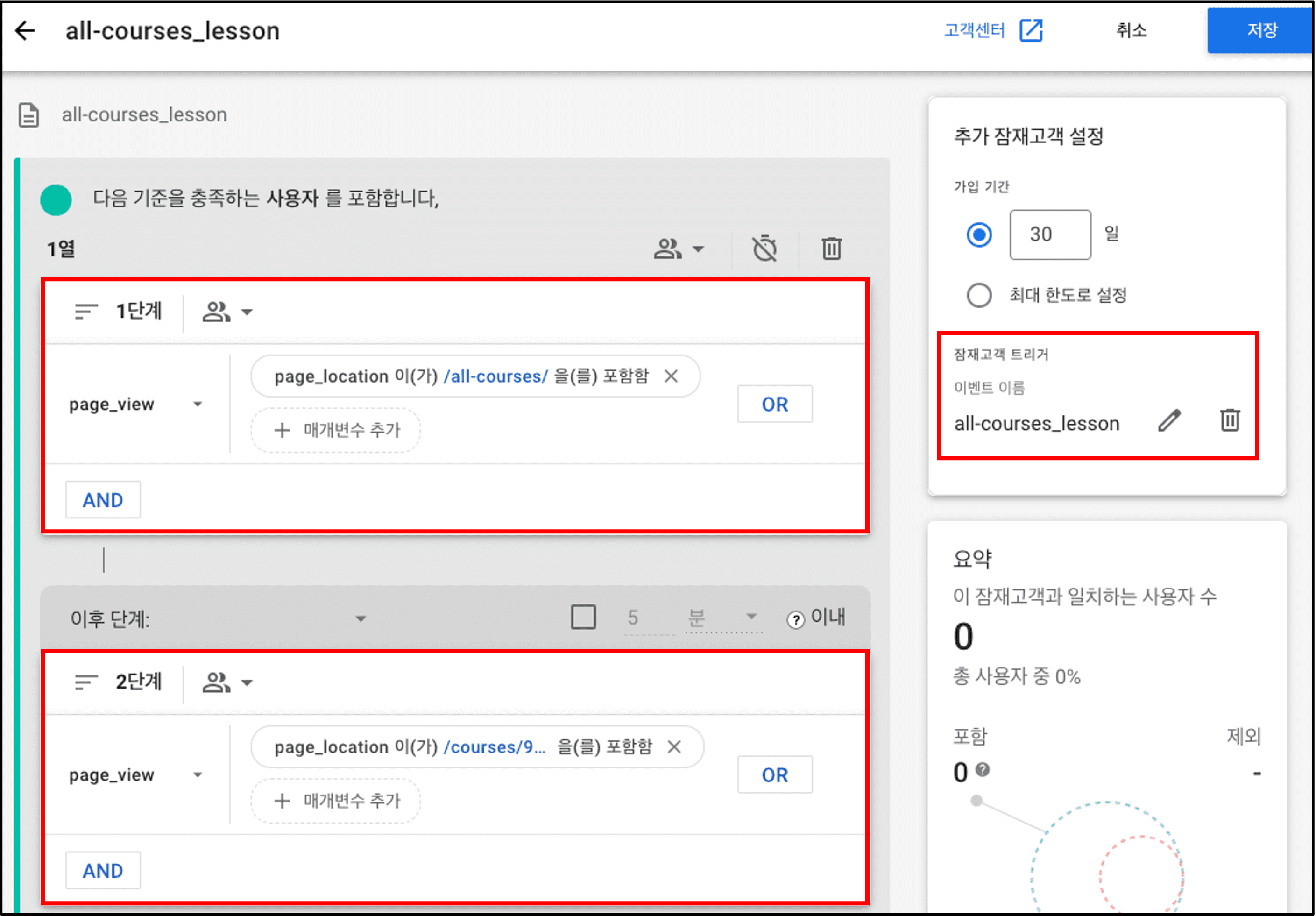Screen dimensions: 1316x916
Task: Click the 5 time value field
Action: click(x=649, y=618)
